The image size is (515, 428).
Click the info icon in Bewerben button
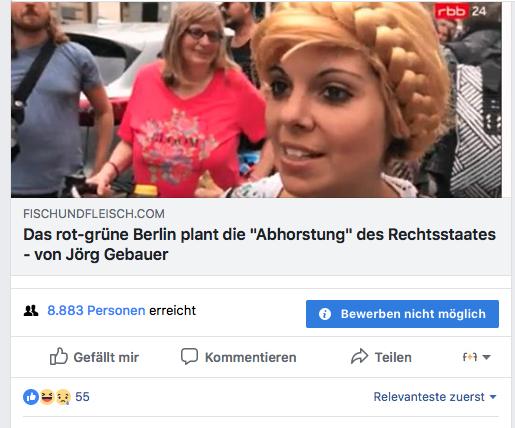coord(325,314)
